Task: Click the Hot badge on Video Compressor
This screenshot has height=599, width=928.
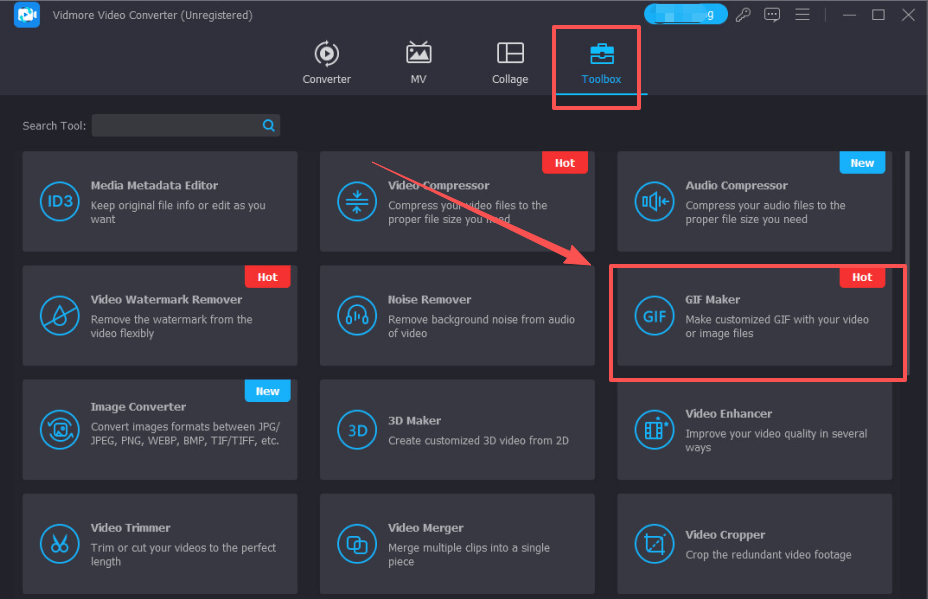Action: 565,163
